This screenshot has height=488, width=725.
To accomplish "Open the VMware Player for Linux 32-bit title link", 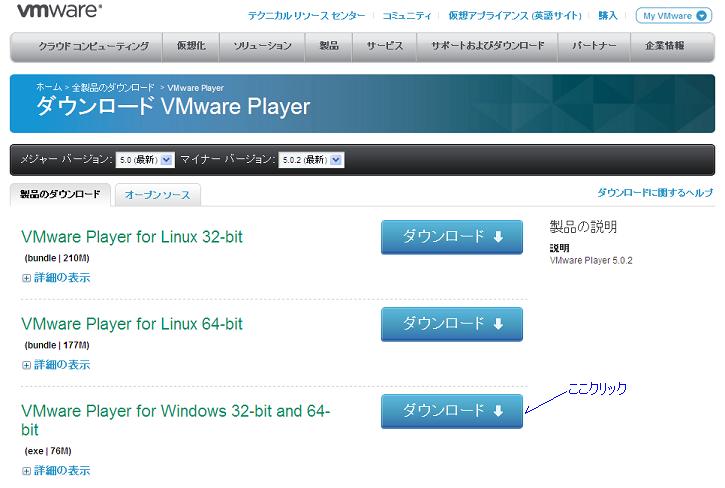I will (x=132, y=237).
